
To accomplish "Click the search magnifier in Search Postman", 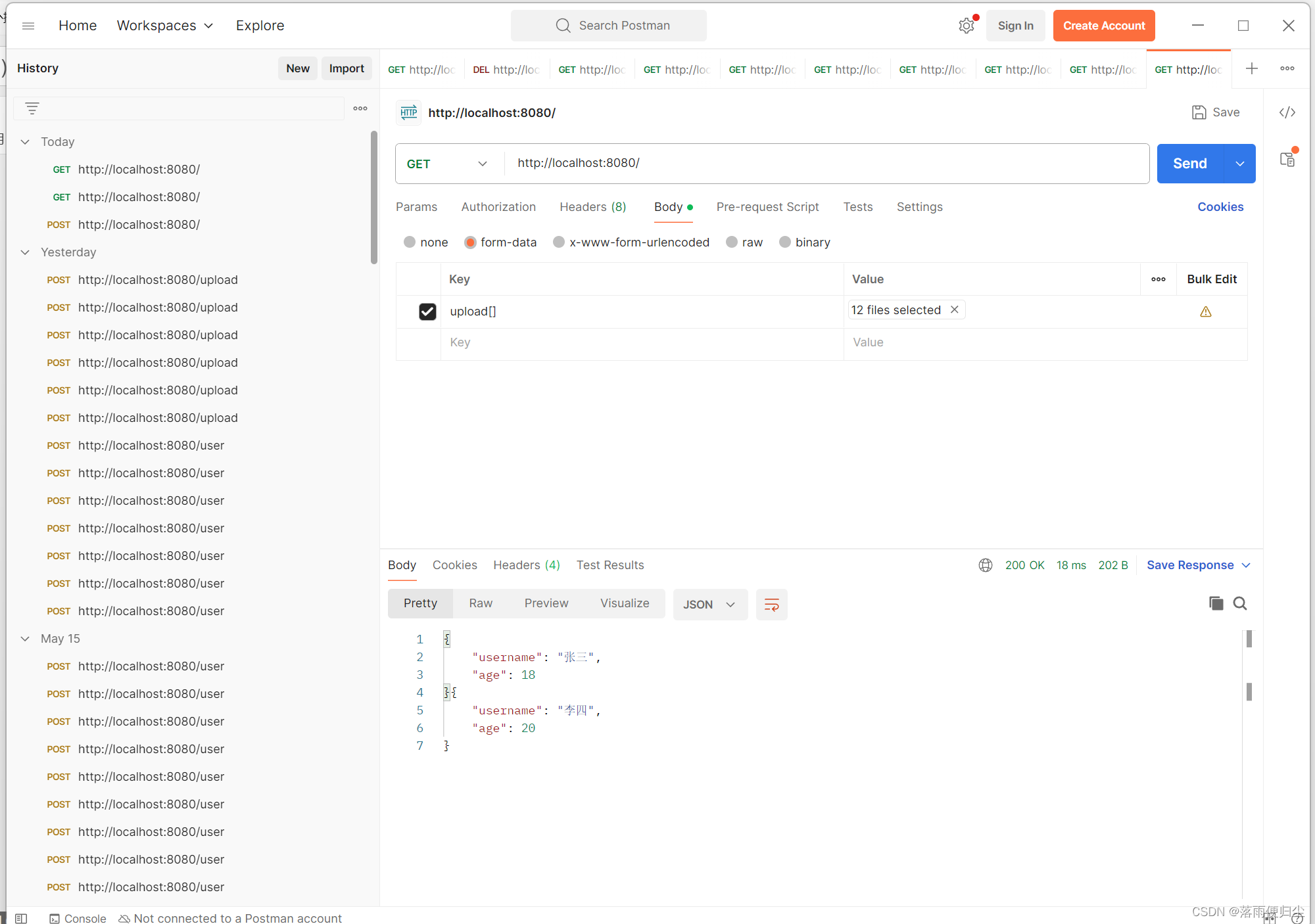I will (563, 26).
